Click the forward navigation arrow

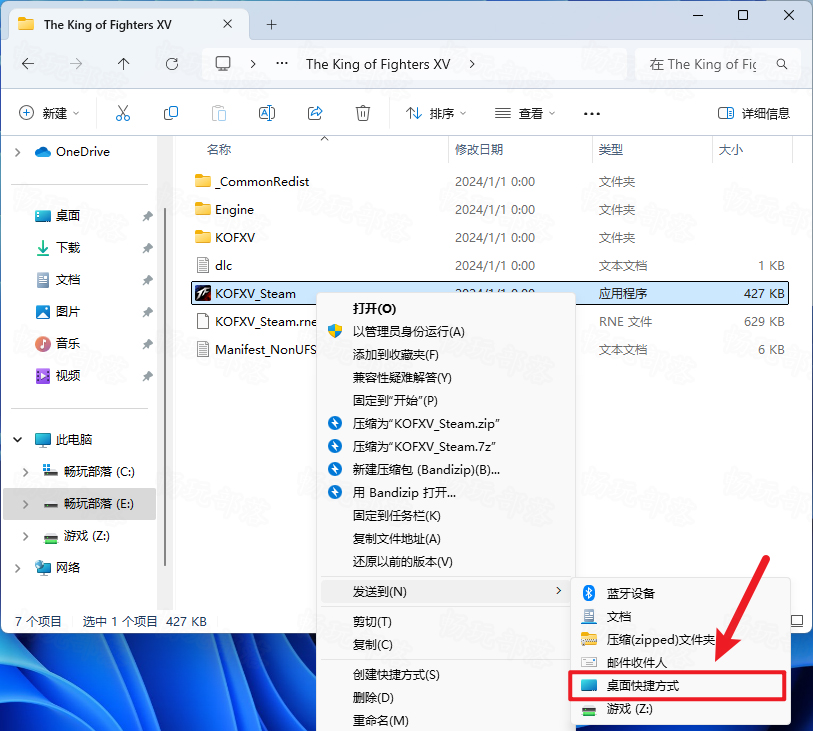pyautogui.click(x=76, y=64)
